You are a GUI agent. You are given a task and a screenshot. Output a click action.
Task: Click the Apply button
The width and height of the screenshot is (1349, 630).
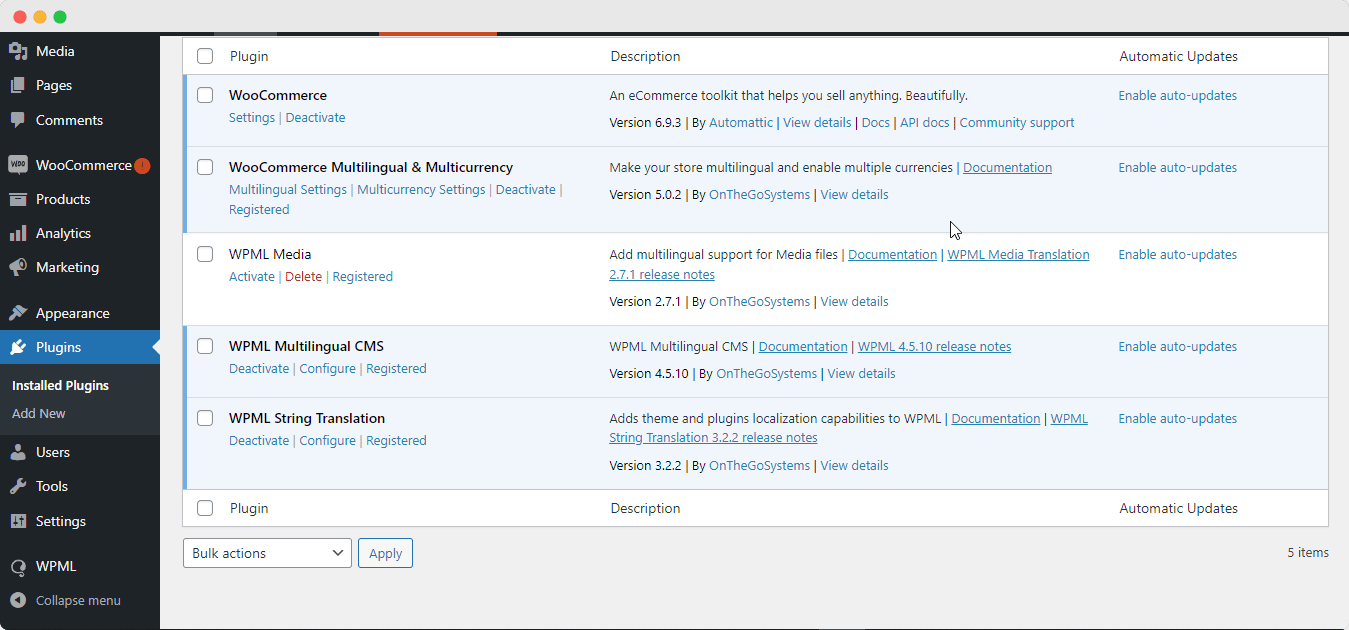(x=385, y=553)
